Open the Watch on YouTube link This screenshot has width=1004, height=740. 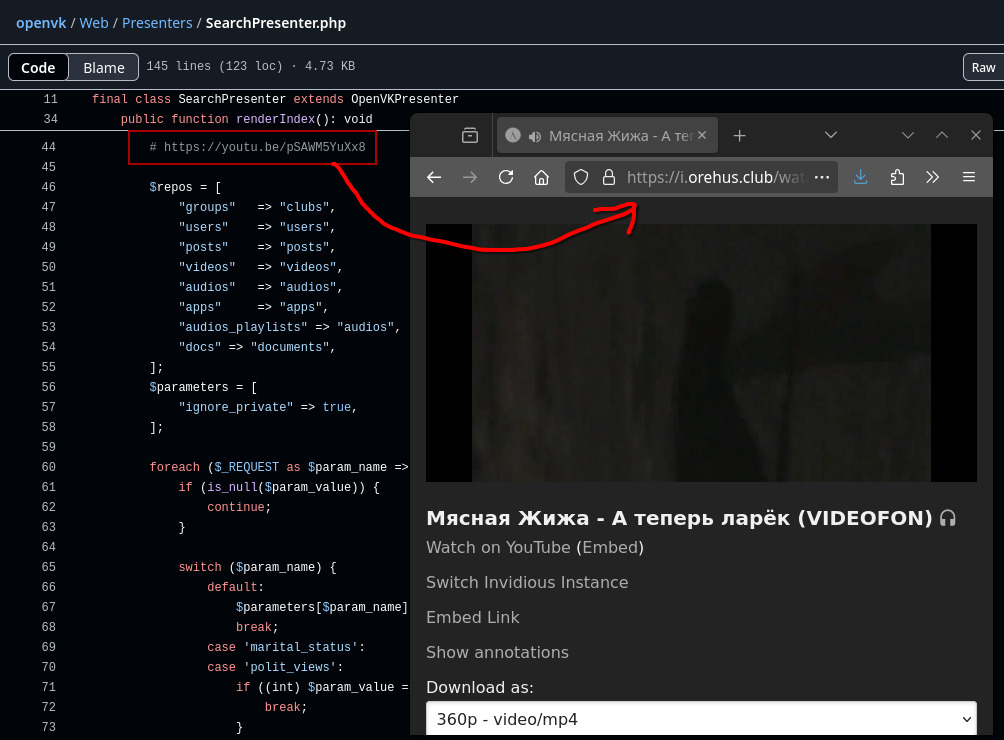point(498,547)
